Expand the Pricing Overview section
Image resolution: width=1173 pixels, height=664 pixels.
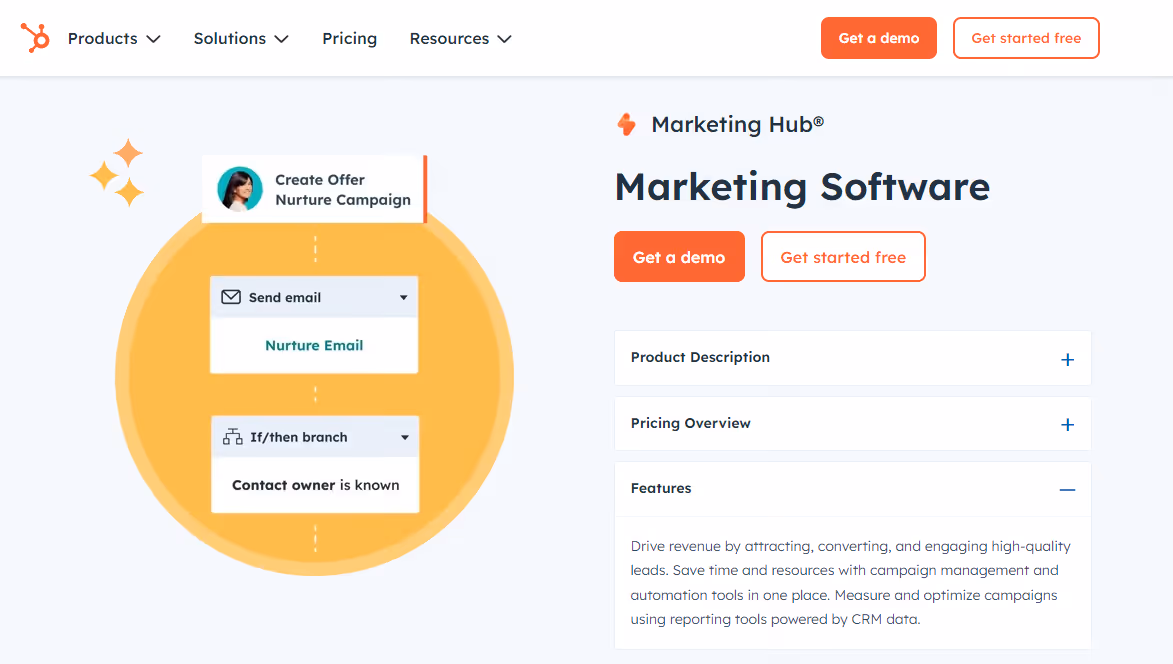853,423
